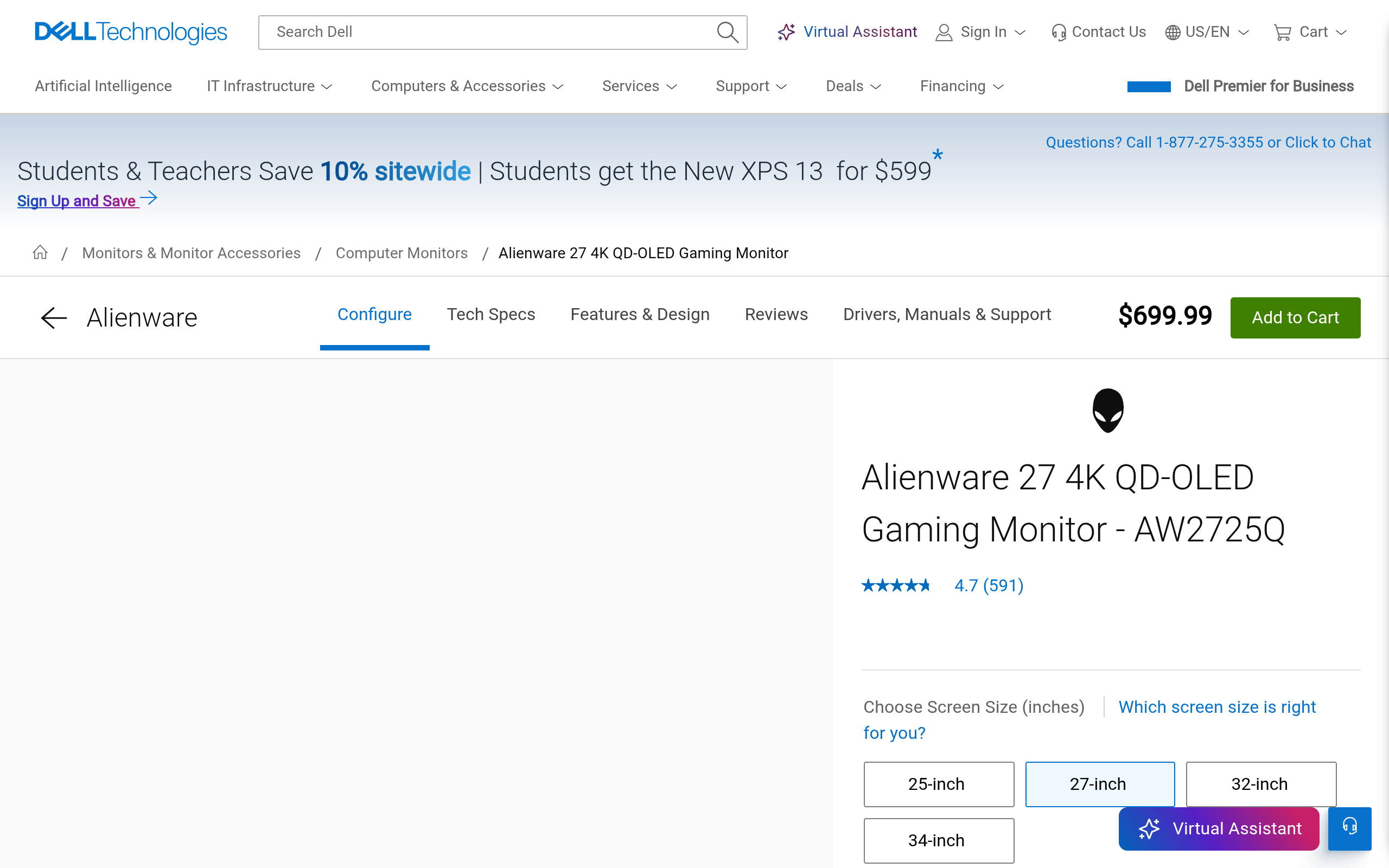Go to Monitors & Monitor Accessories breadcrumb
This screenshot has width=1389, height=868.
tap(191, 253)
